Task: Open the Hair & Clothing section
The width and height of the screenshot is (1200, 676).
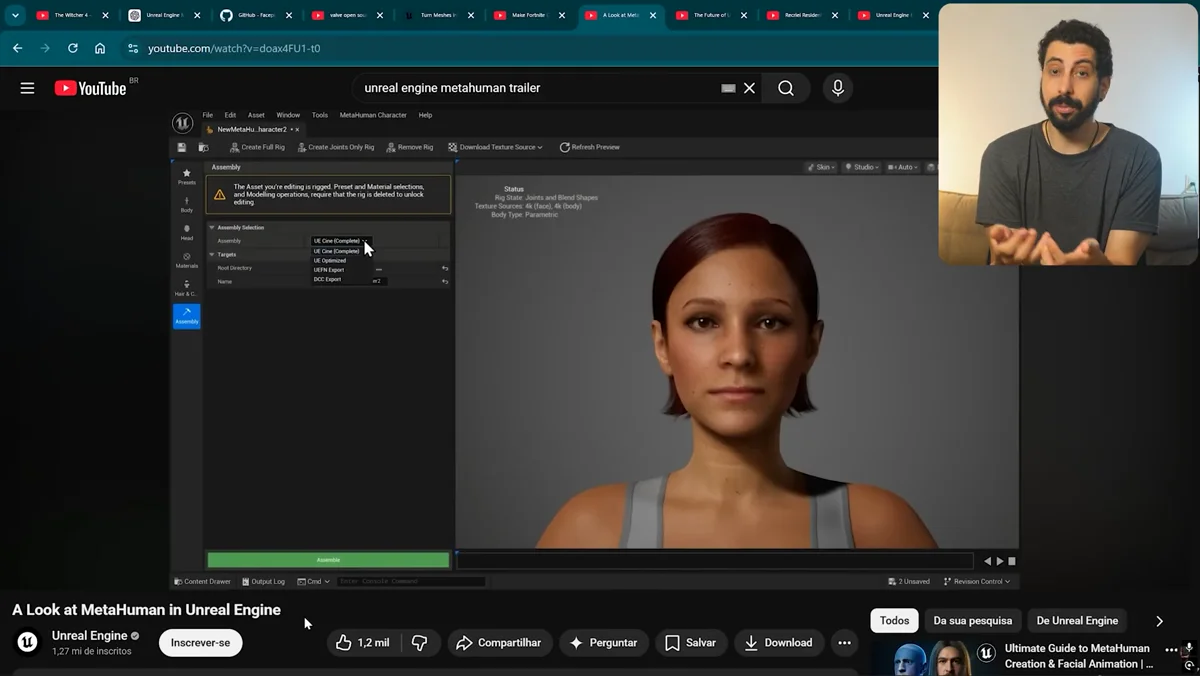Action: (x=186, y=288)
